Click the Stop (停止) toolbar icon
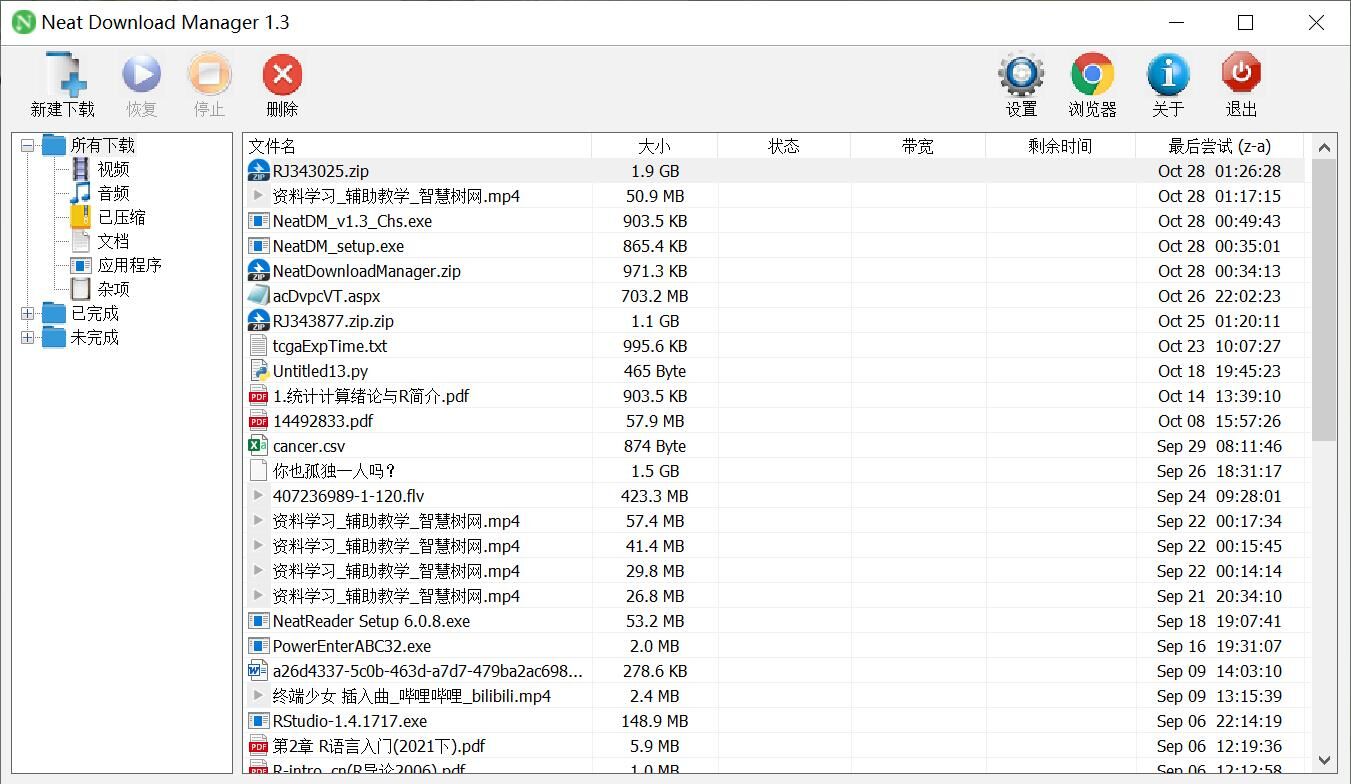This screenshot has height=784, width=1351. 209,77
